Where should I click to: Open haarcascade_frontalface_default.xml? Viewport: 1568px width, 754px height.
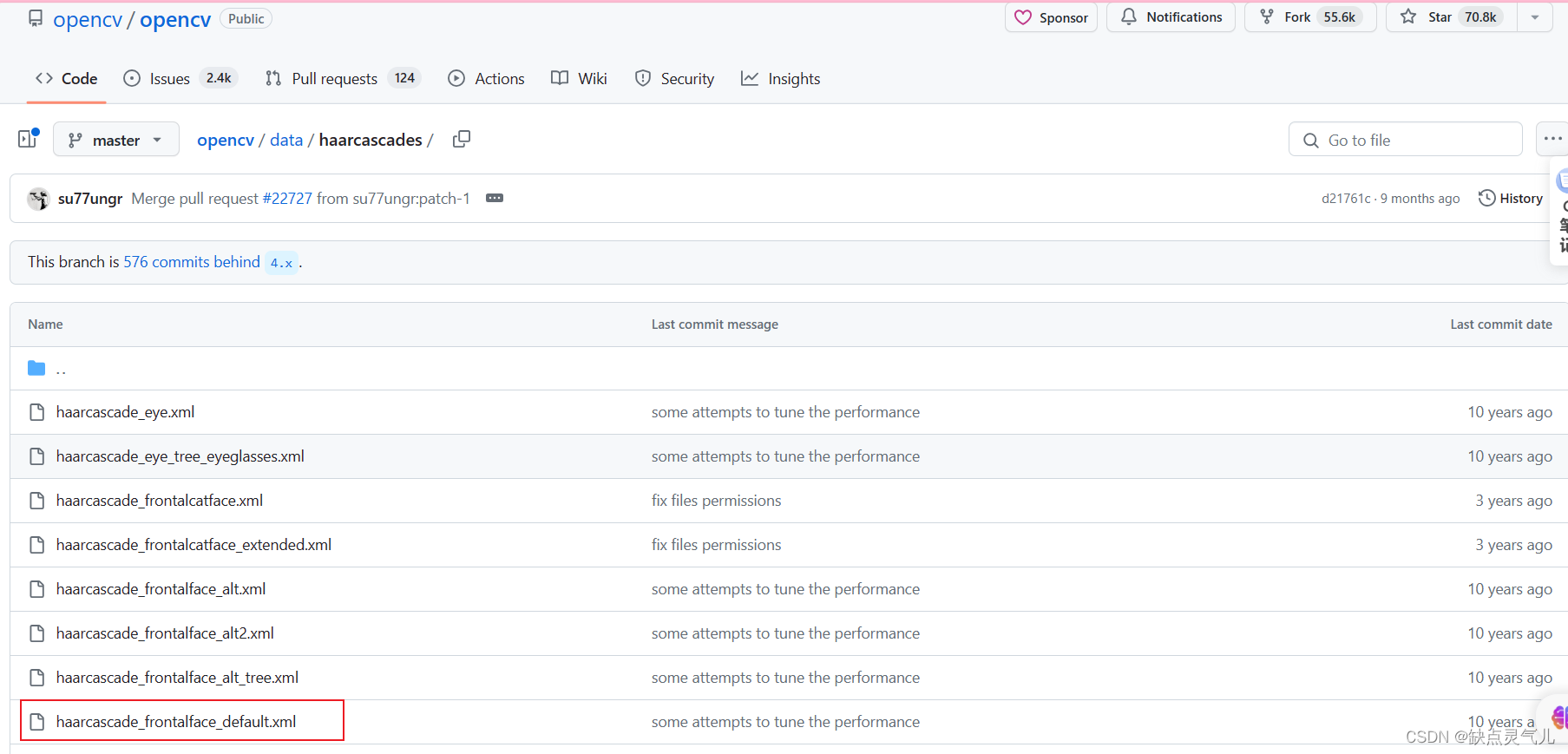(176, 722)
